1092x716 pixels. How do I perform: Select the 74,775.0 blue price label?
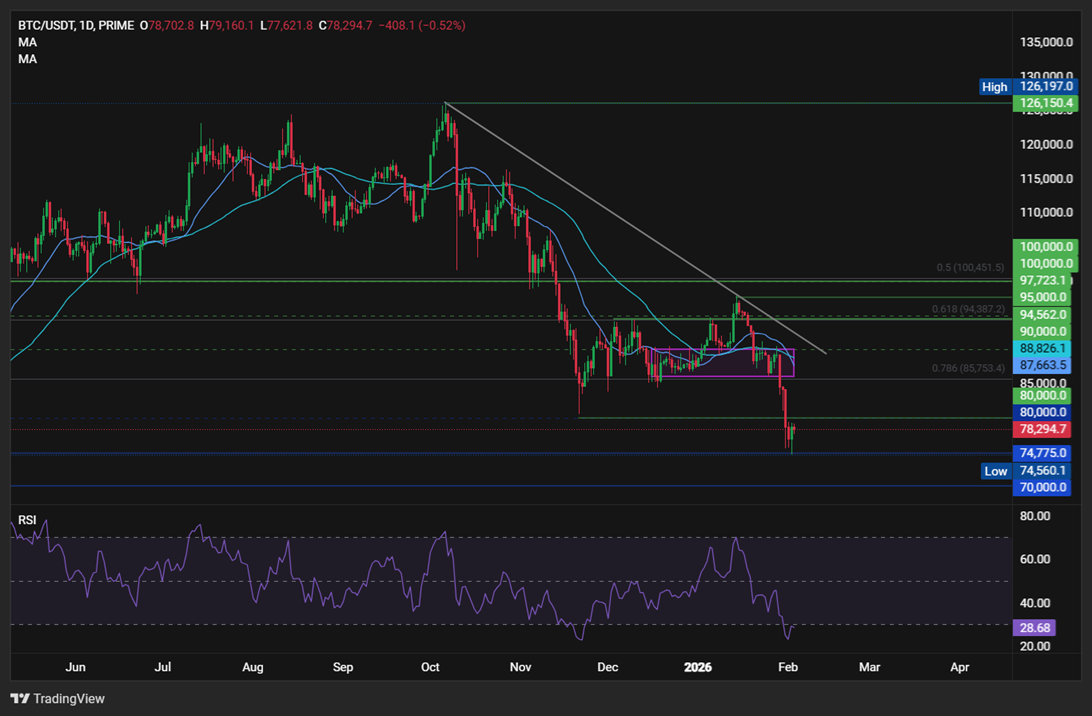pos(1045,453)
